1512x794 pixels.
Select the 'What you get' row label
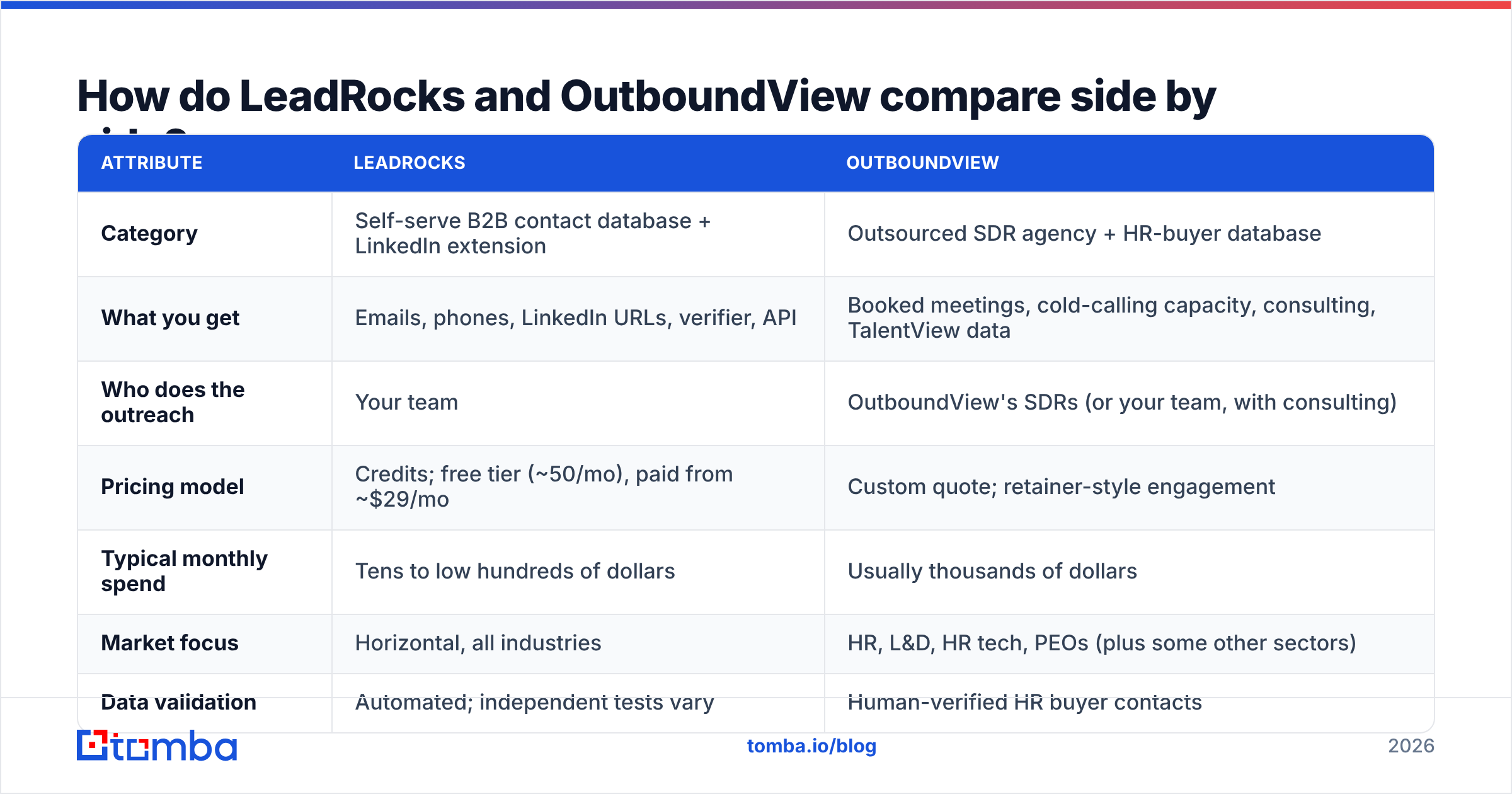[170, 318]
